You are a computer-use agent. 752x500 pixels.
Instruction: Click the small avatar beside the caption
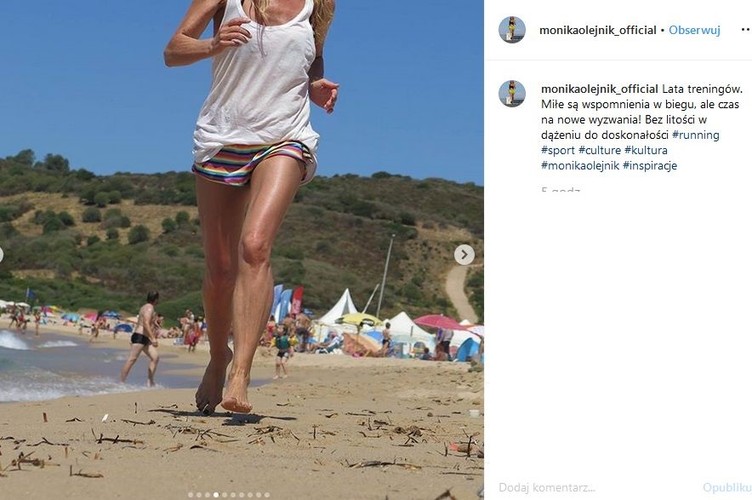(x=512, y=93)
